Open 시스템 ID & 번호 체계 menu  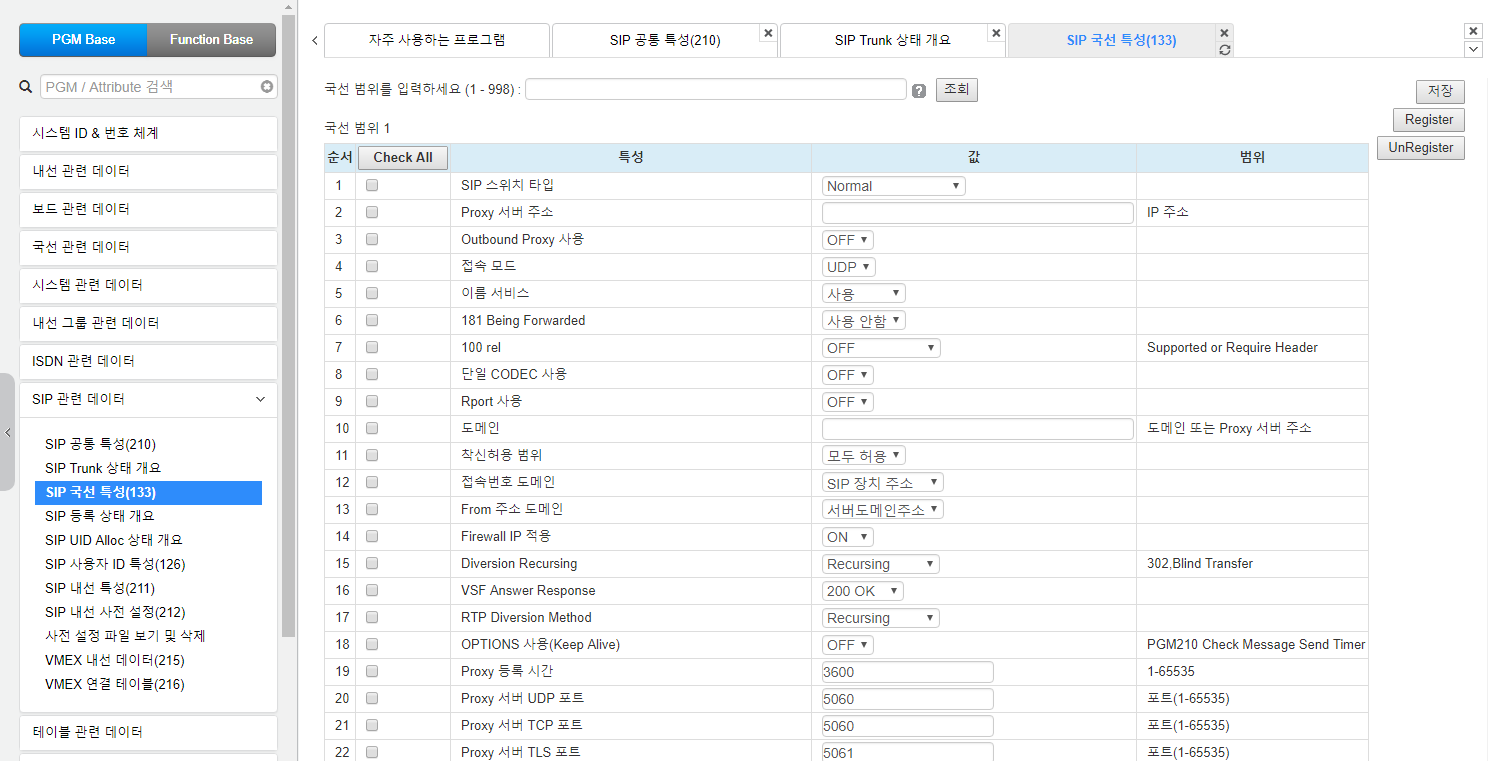(x=148, y=133)
